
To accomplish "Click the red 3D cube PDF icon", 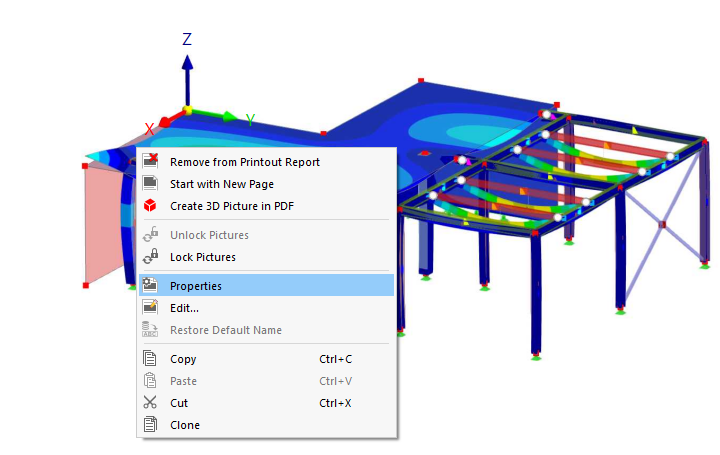I will tap(150, 205).
